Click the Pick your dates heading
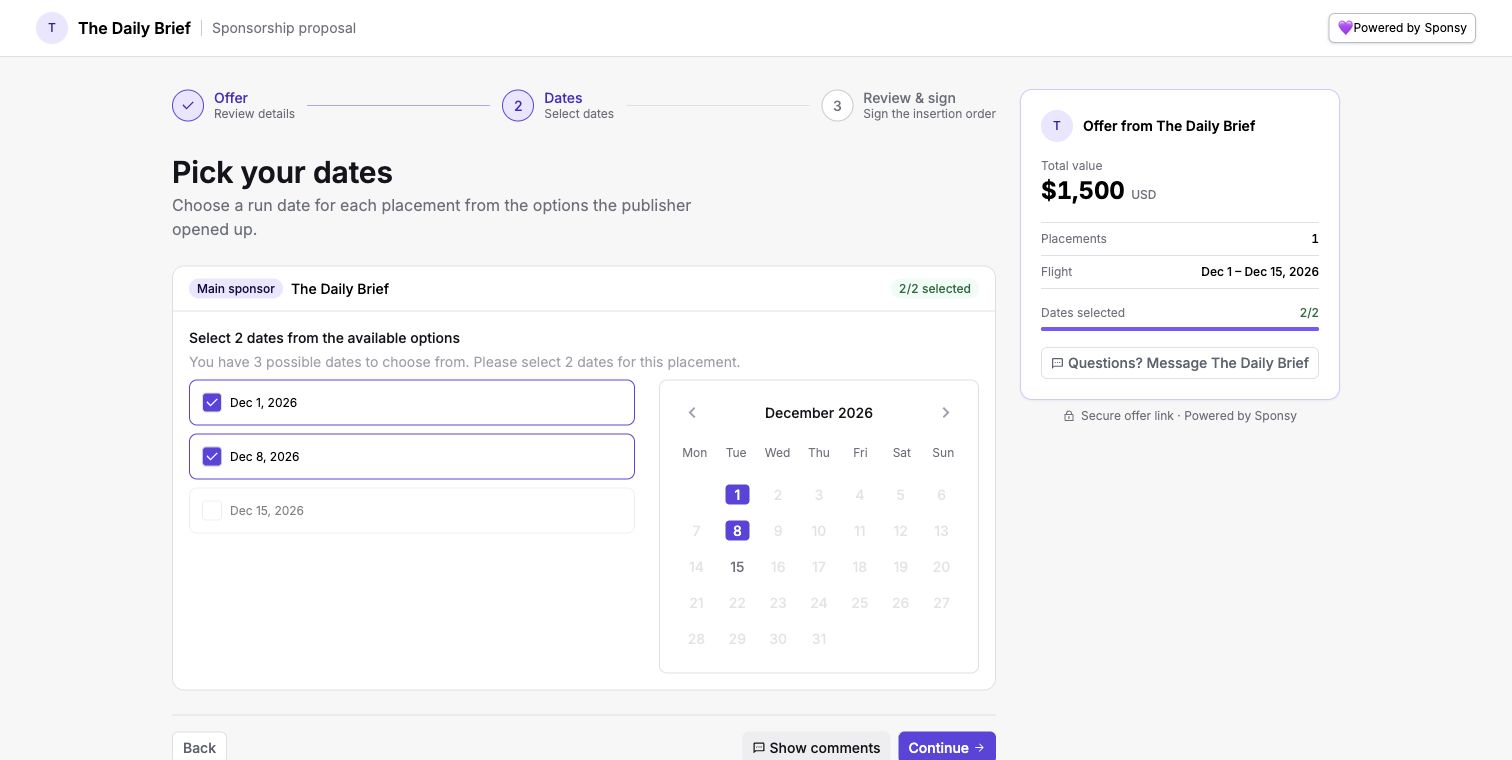1512x760 pixels. click(282, 172)
